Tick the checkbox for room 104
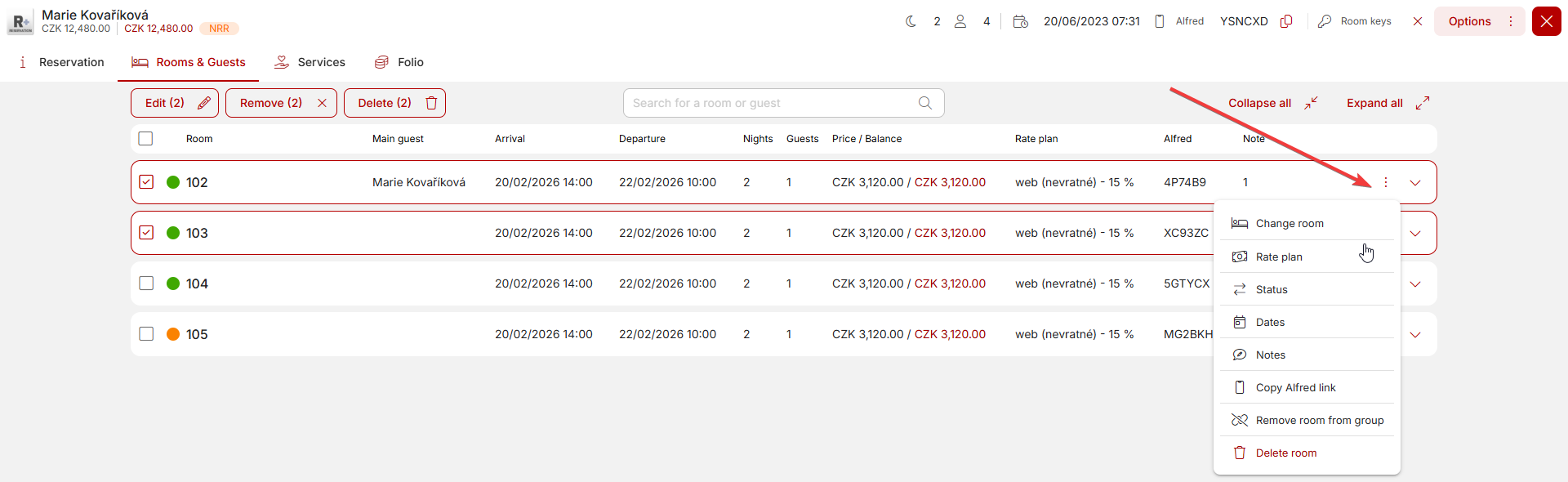The image size is (1568, 482). [x=146, y=283]
